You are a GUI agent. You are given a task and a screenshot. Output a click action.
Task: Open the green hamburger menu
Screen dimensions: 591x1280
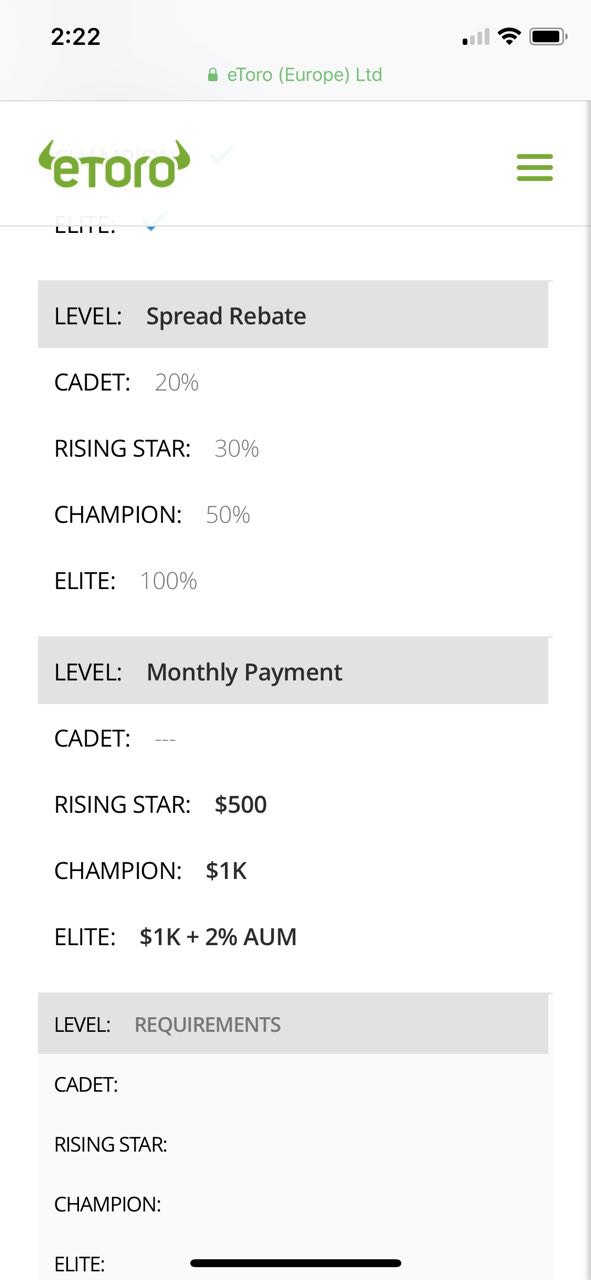click(535, 167)
